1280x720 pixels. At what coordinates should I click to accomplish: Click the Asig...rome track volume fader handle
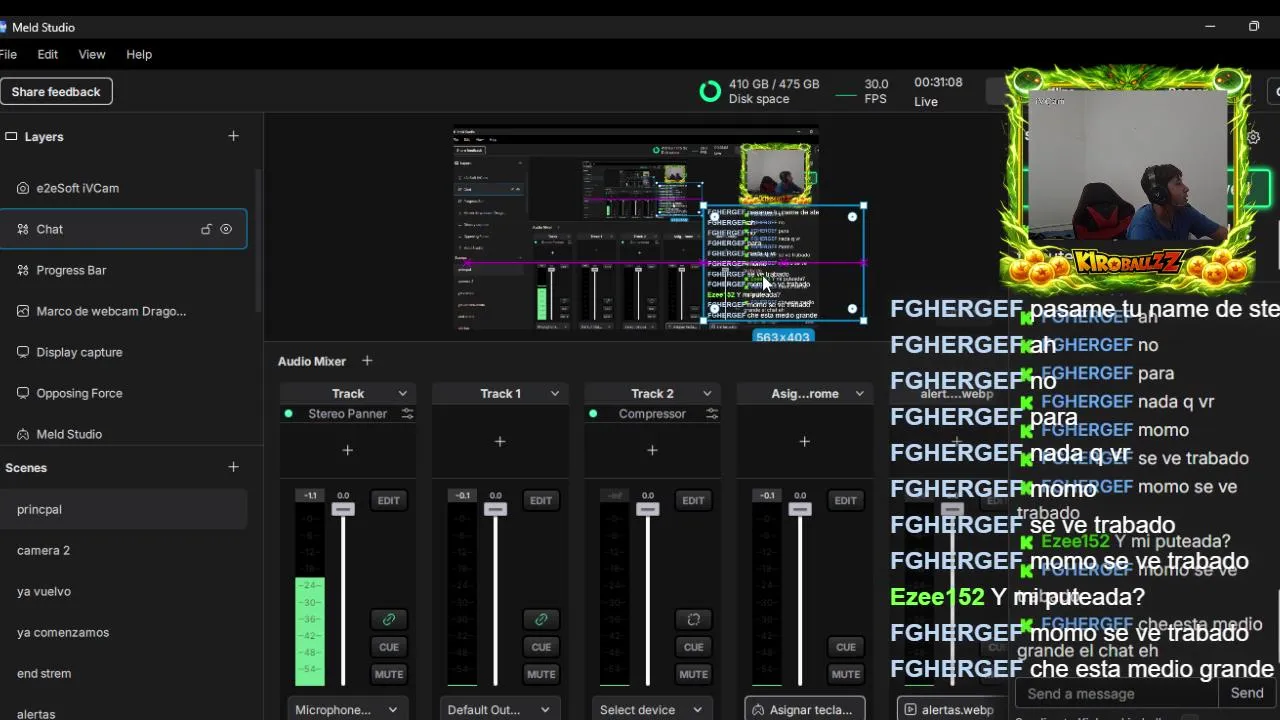tap(799, 509)
